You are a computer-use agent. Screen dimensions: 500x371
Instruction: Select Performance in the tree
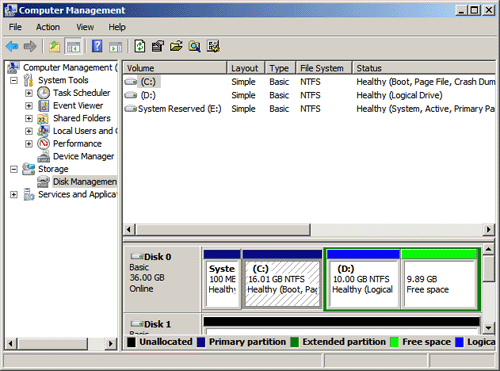pos(77,144)
